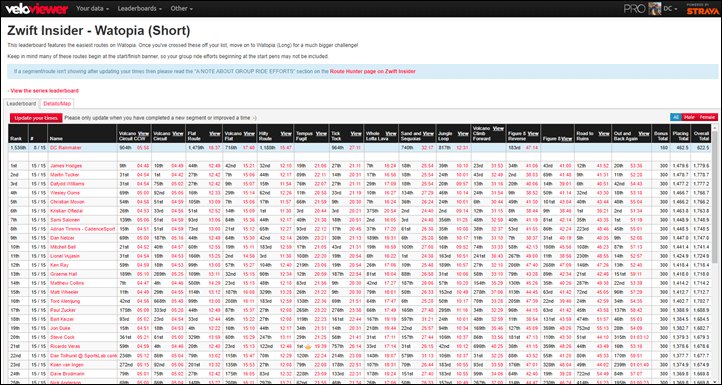Open Dafydd Williams rider link

(x=67, y=183)
